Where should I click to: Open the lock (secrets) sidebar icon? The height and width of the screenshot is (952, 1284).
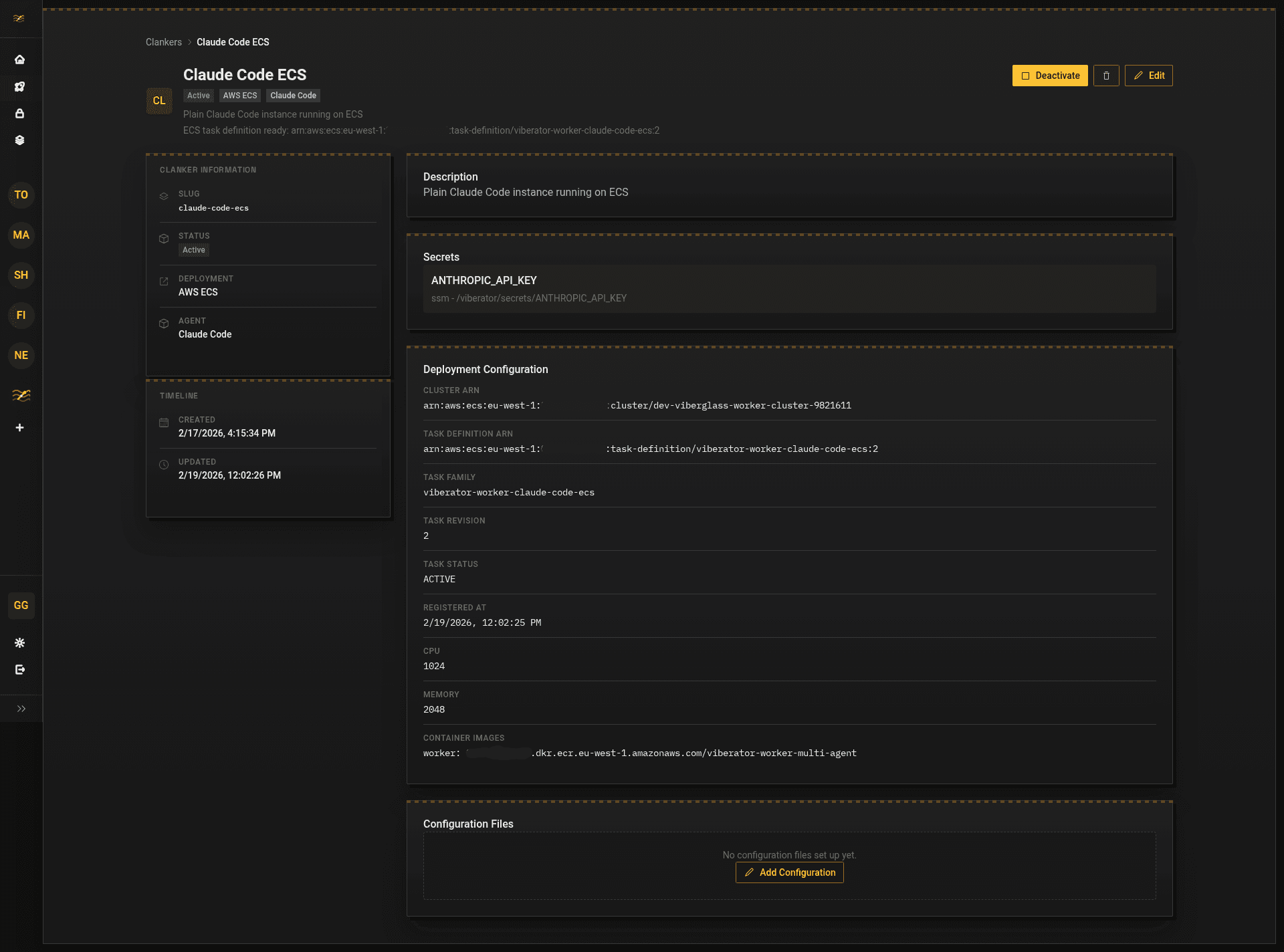pos(20,113)
